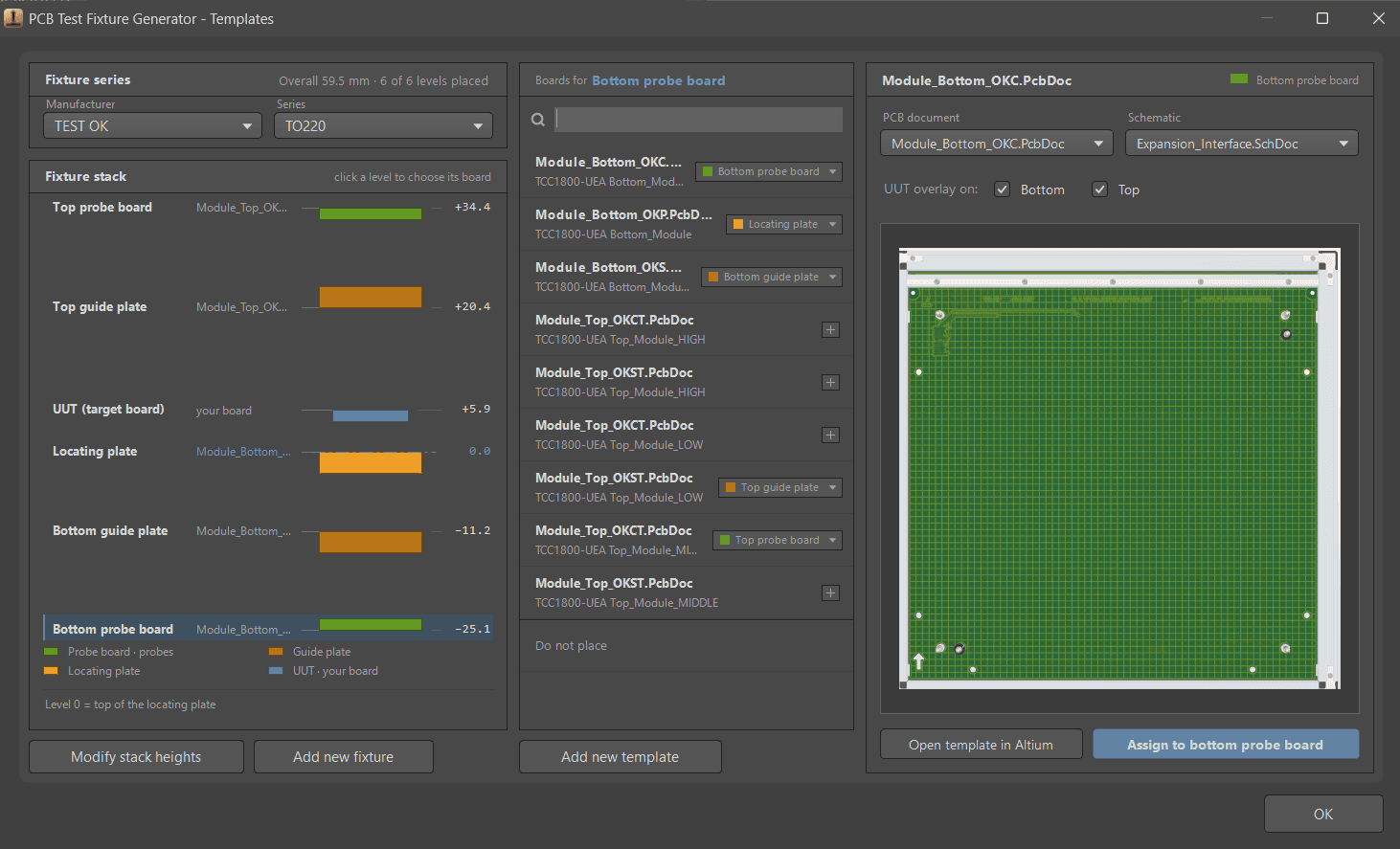Open the Schematic dropdown Expansion_Interface.SchDoc
The height and width of the screenshot is (849, 1400).
point(1241,144)
